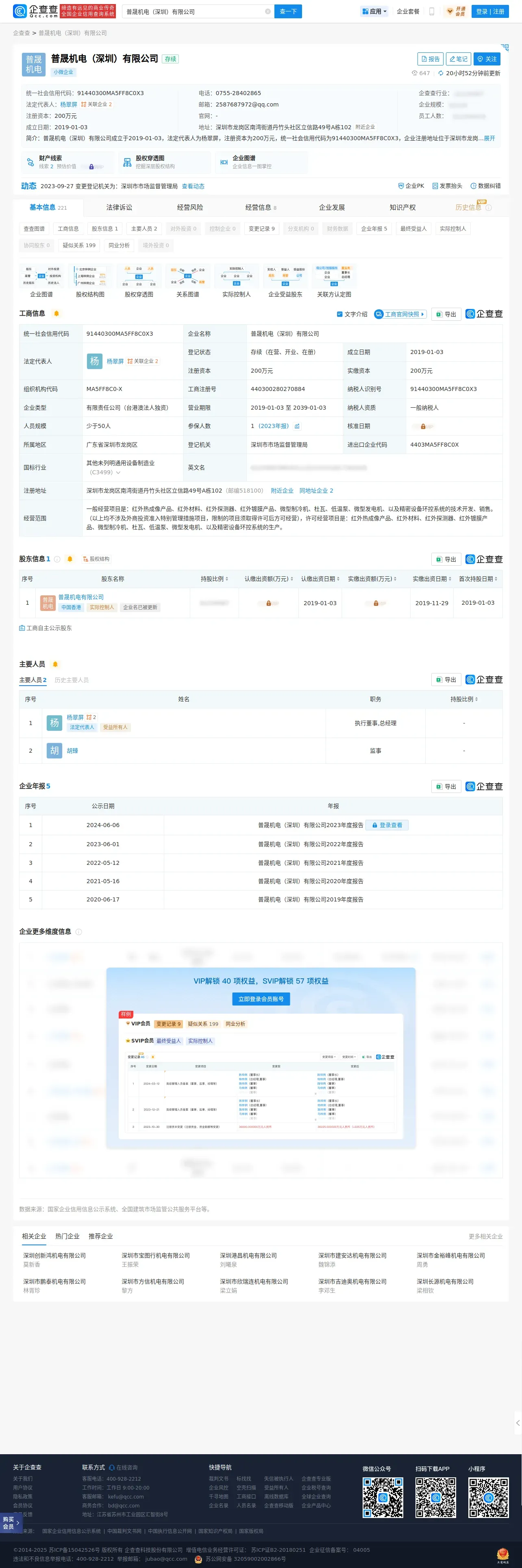Click the 企查查 logo in the header

coord(35,11)
